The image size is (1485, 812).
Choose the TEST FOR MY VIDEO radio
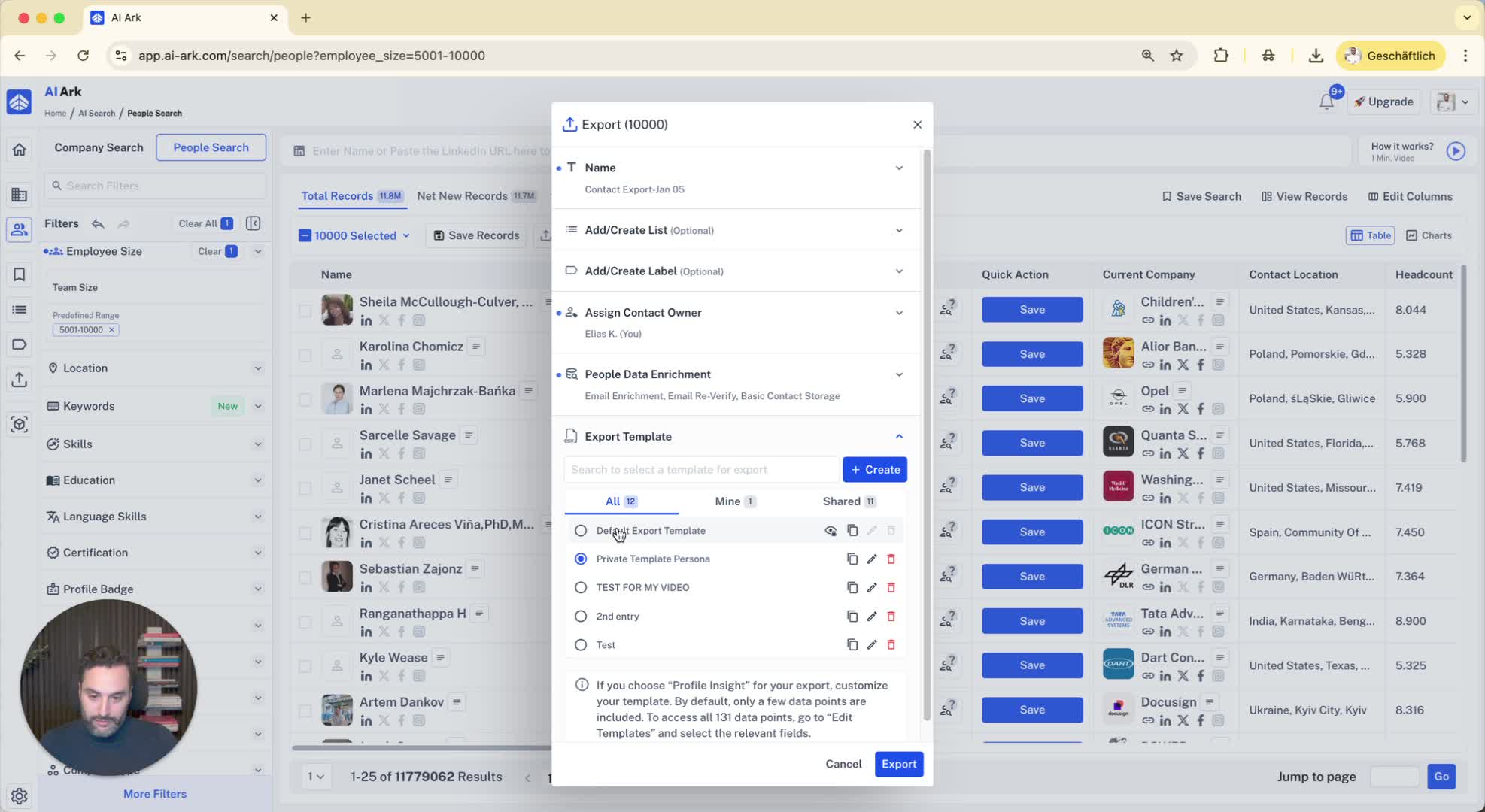point(580,587)
